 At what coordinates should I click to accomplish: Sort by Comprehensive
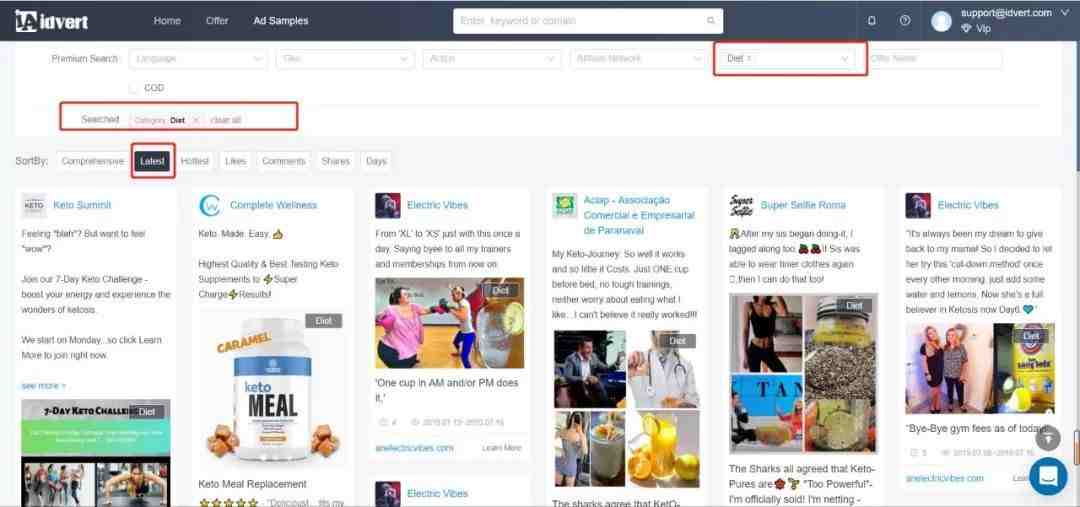tap(92, 161)
